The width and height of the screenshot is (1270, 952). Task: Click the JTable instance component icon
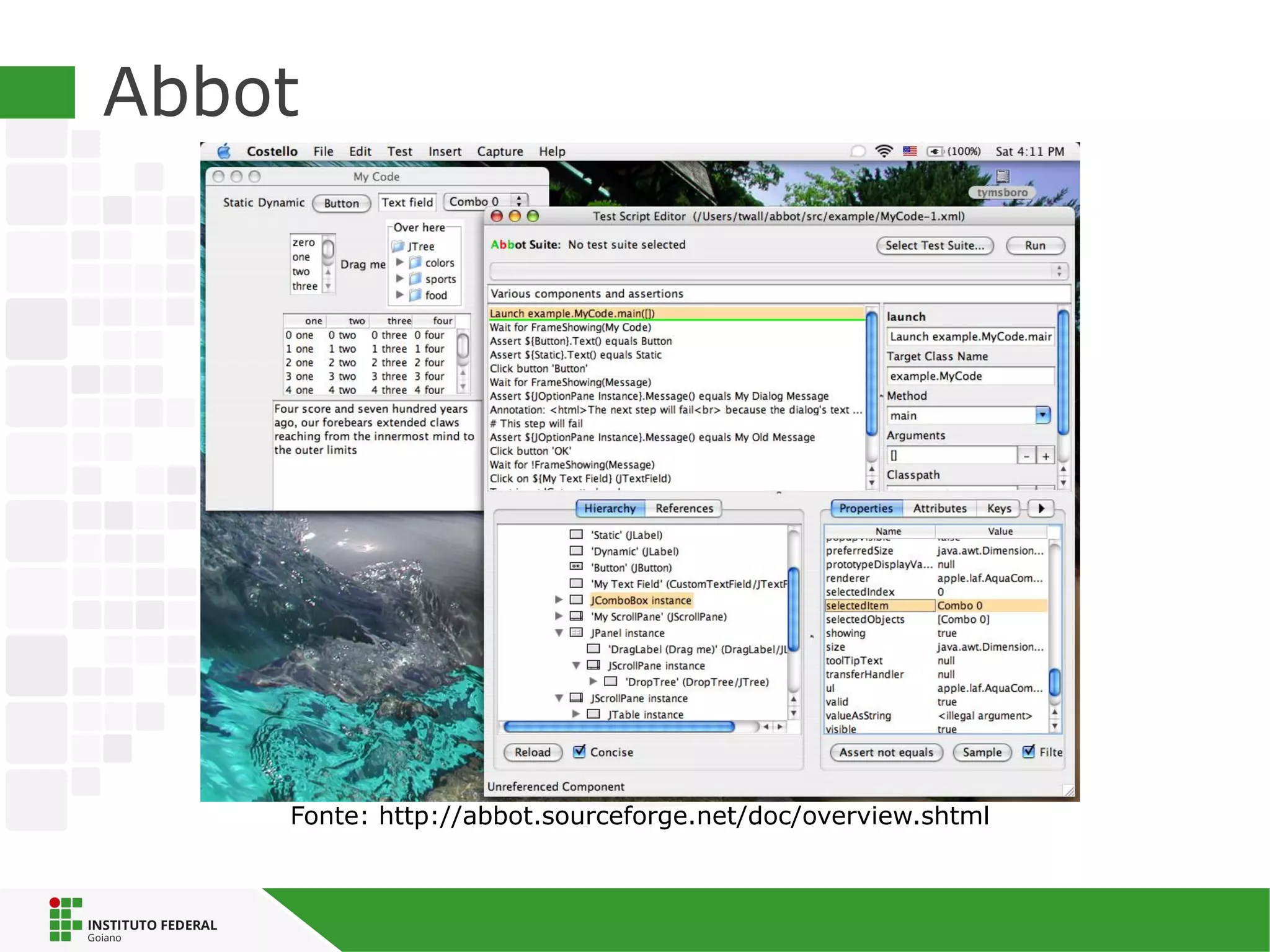pos(593,714)
